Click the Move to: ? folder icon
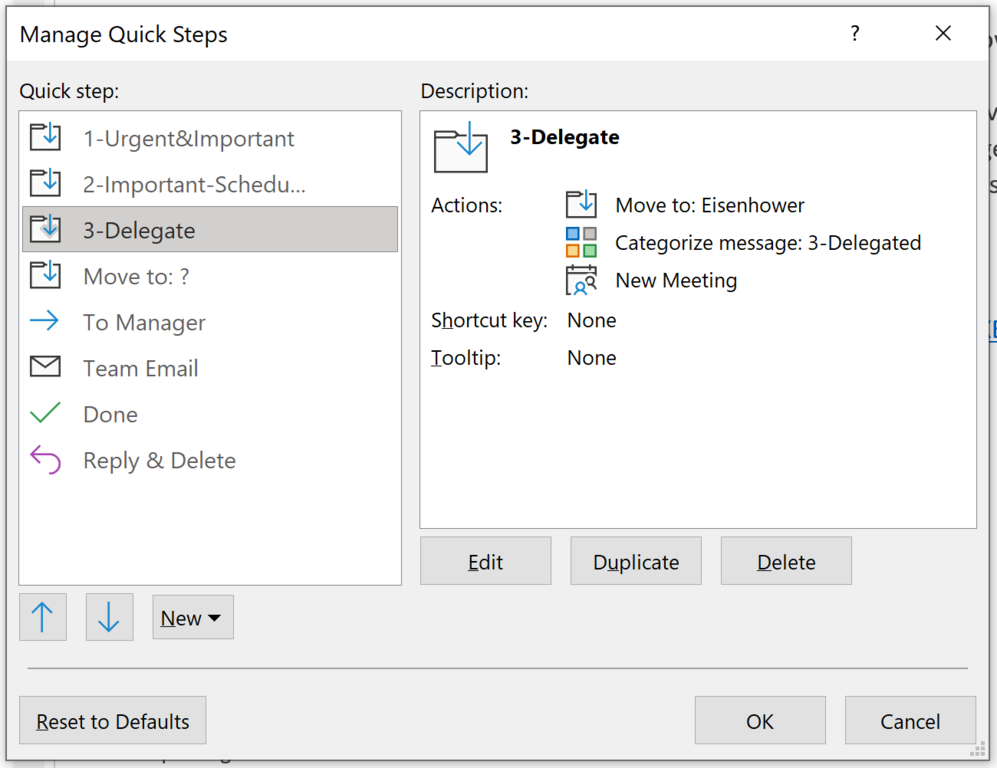 [45, 275]
